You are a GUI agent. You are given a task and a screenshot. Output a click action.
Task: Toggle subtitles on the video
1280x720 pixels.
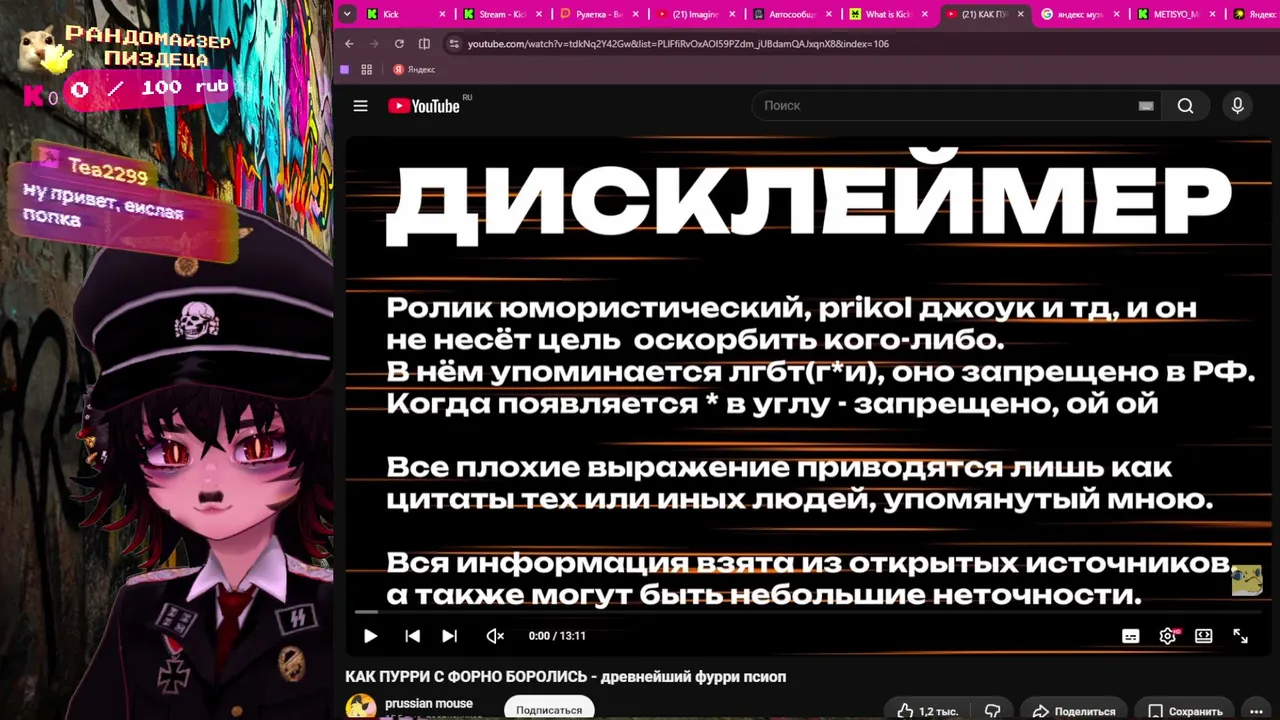click(1131, 636)
